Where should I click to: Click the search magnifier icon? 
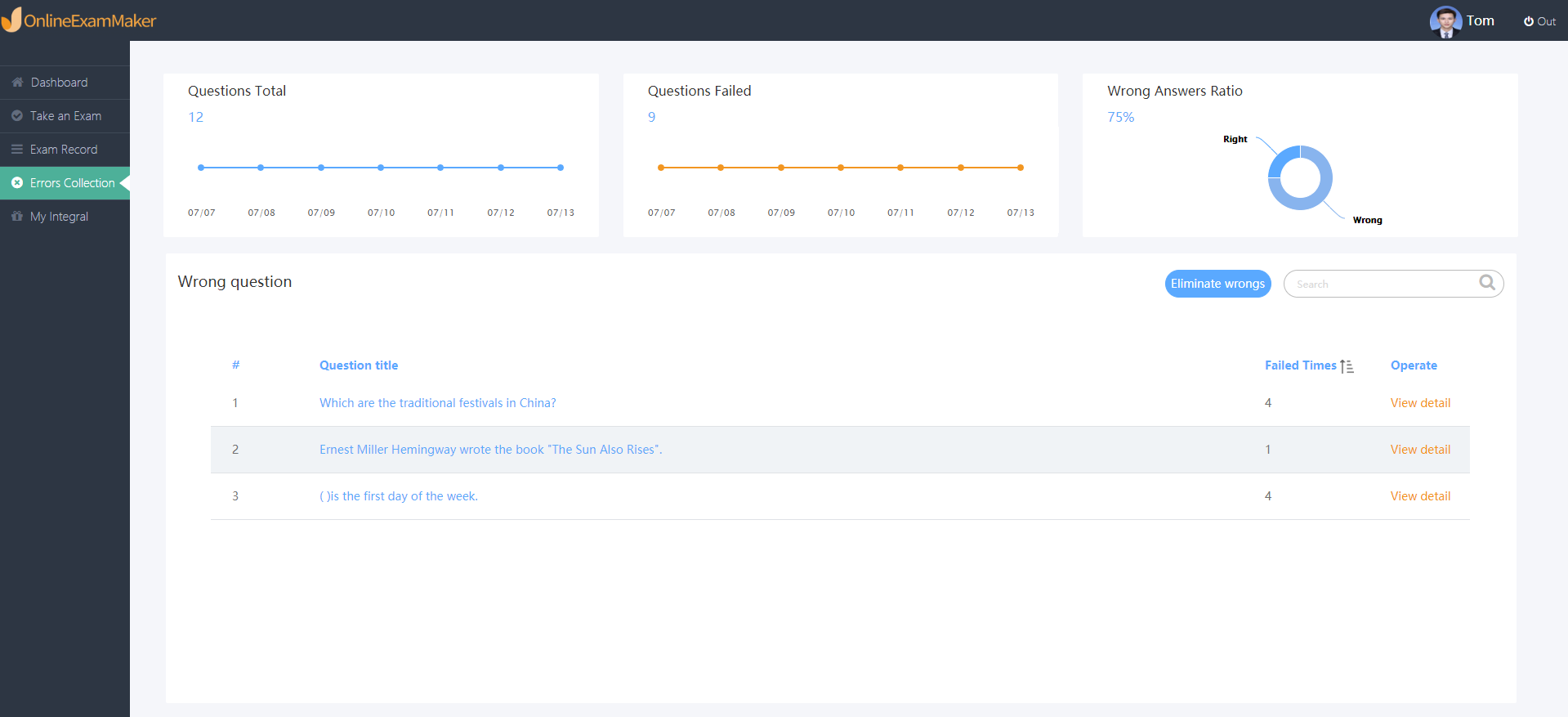point(1487,283)
